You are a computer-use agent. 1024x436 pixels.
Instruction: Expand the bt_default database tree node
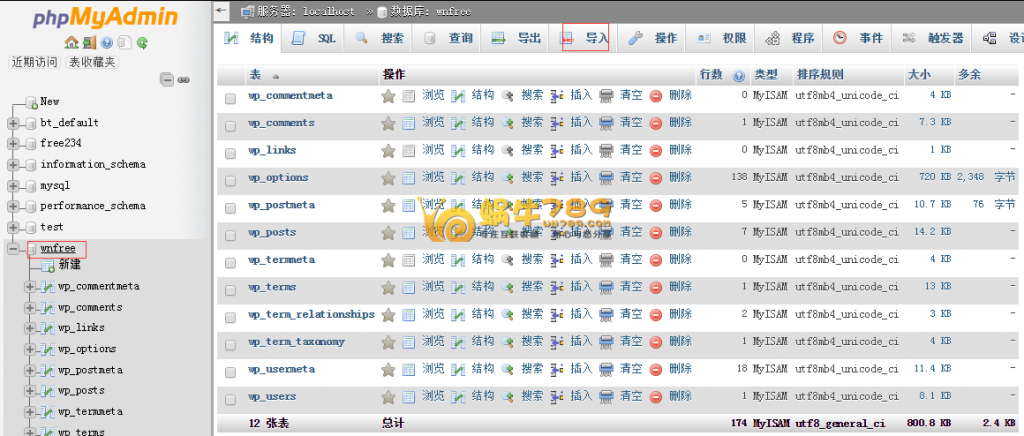coord(14,123)
